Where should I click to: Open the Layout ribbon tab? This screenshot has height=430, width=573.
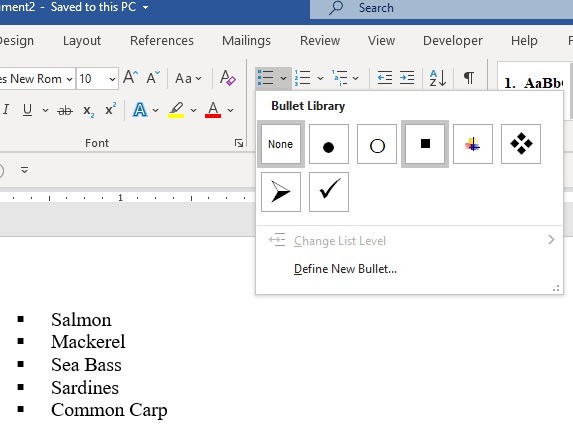pyautogui.click(x=82, y=41)
